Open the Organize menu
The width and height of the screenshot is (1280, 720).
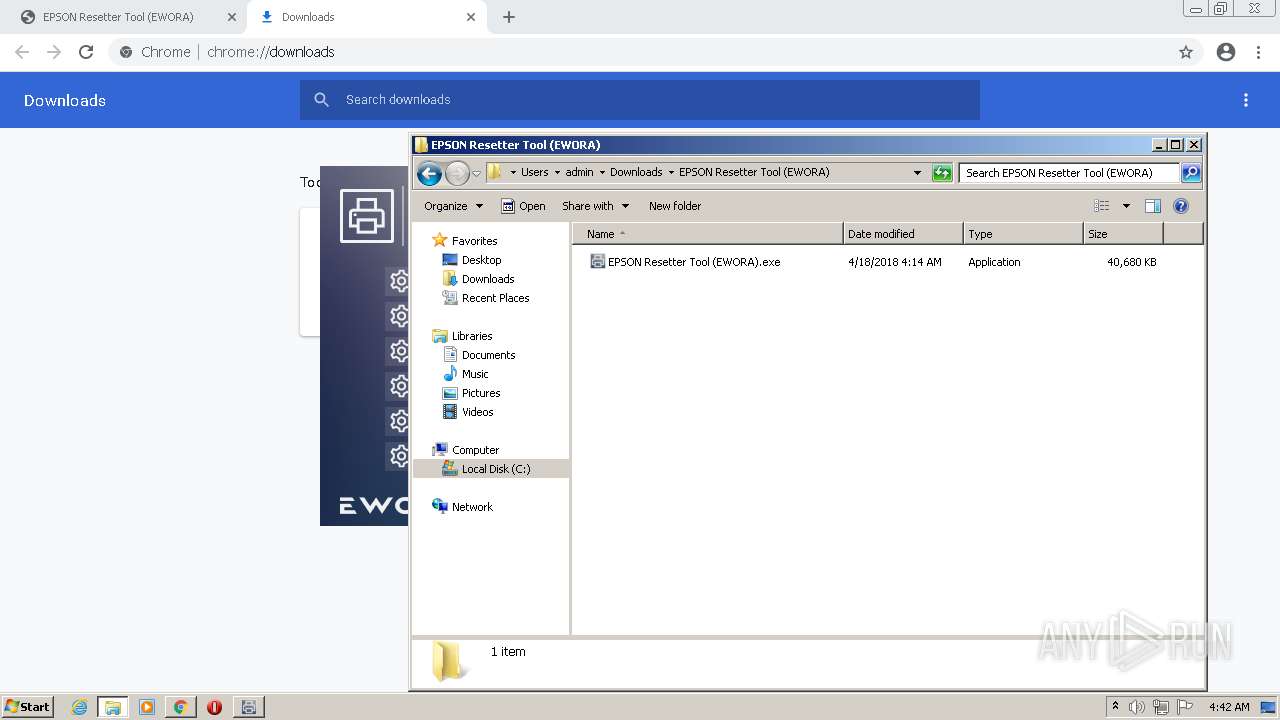453,206
